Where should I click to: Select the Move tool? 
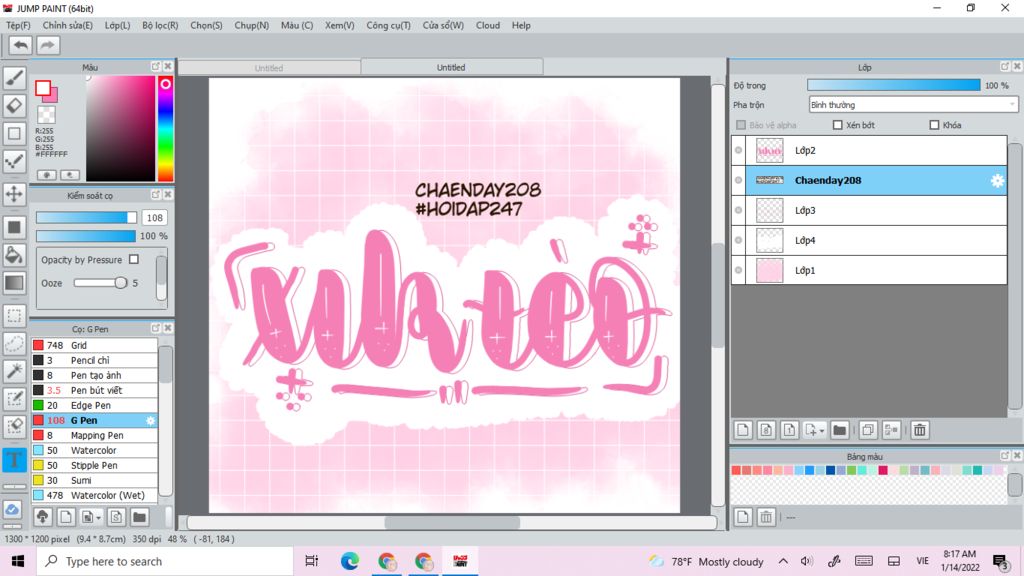click(x=14, y=194)
